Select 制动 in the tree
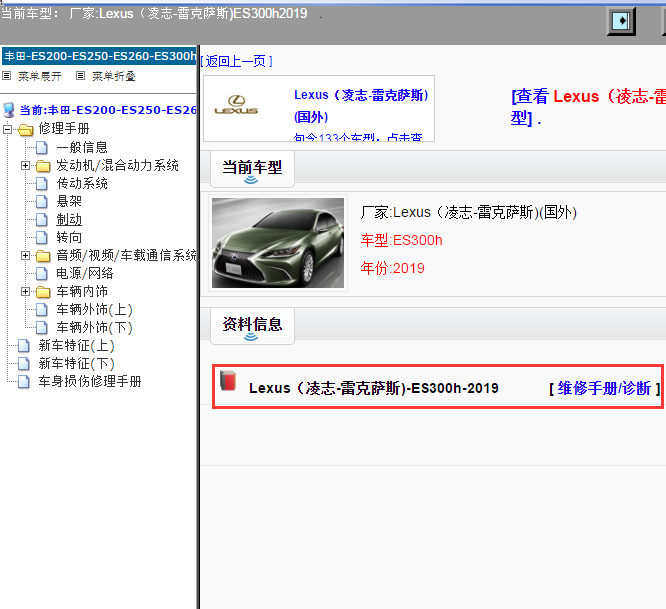The image size is (666, 609). pyautogui.click(x=69, y=220)
